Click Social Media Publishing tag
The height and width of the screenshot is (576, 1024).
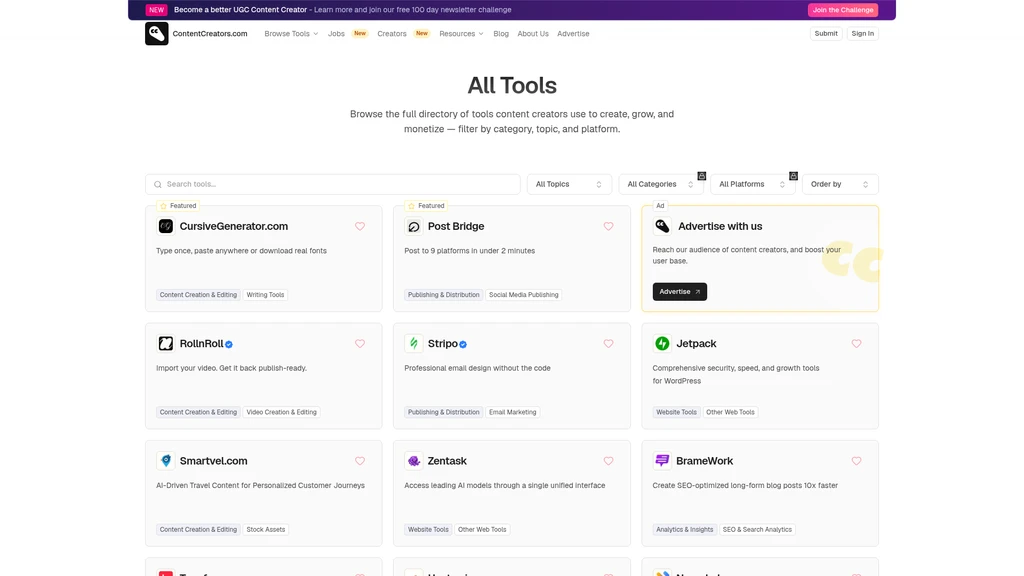[x=524, y=295]
